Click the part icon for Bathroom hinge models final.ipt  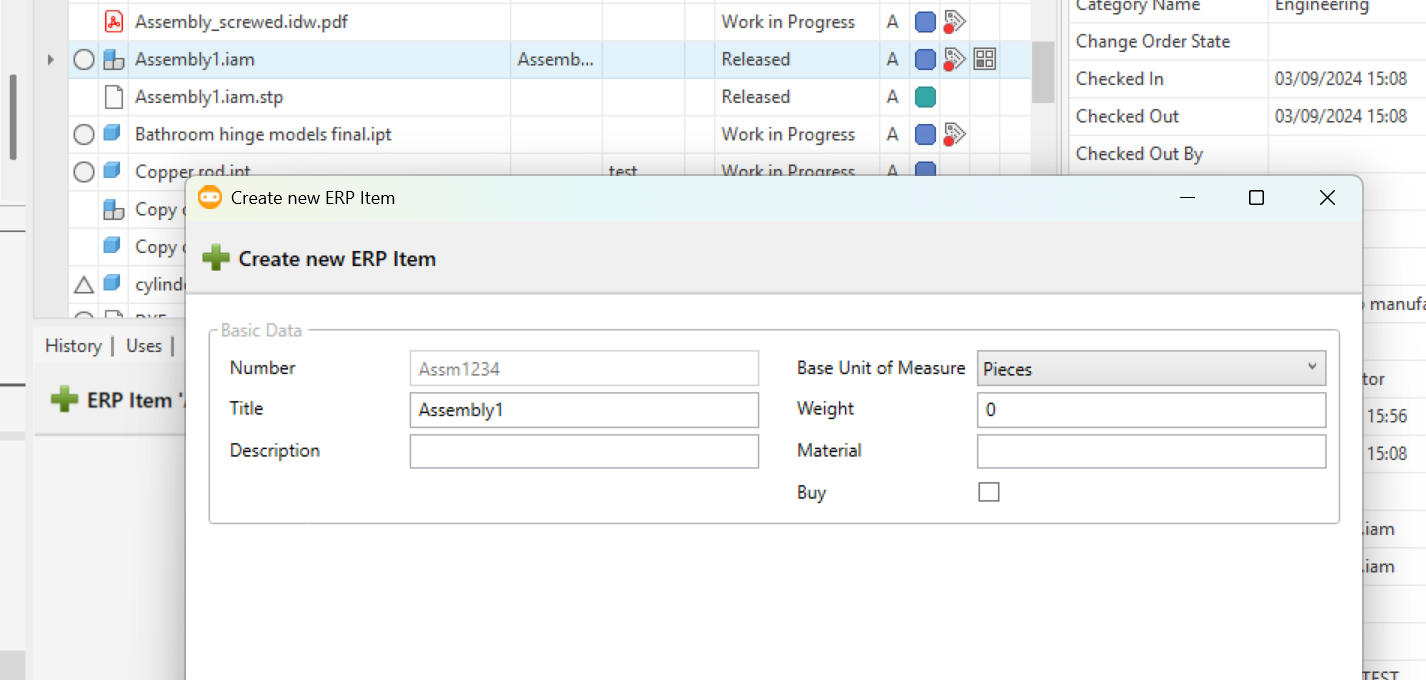[113, 134]
